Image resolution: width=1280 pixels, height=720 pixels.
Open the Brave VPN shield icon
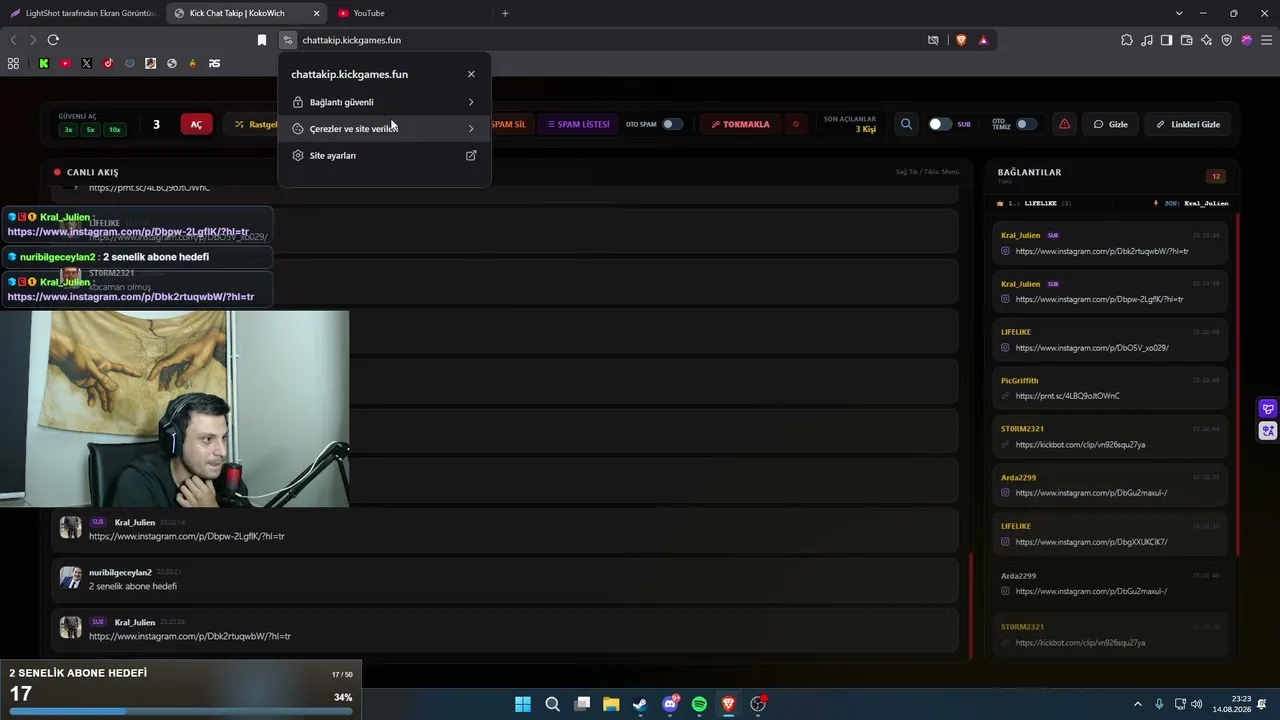(1226, 40)
